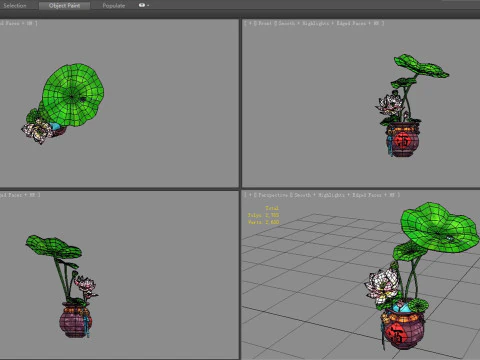Open the ribbon display options dropdown icon
Screen dimensions: 480x360
coord(144,5)
